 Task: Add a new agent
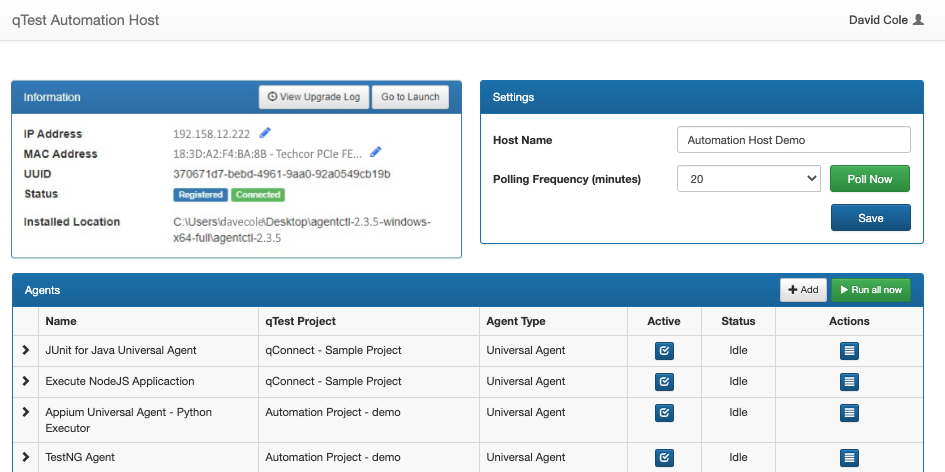(x=803, y=290)
